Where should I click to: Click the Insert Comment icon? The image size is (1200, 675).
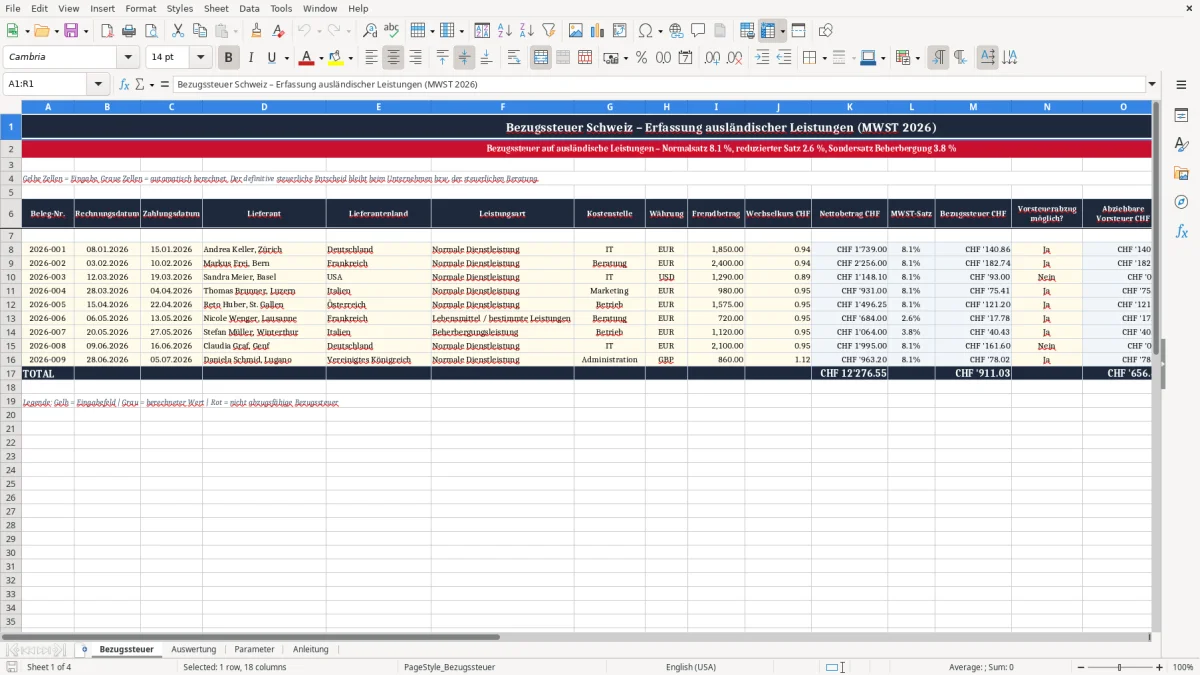(x=698, y=31)
